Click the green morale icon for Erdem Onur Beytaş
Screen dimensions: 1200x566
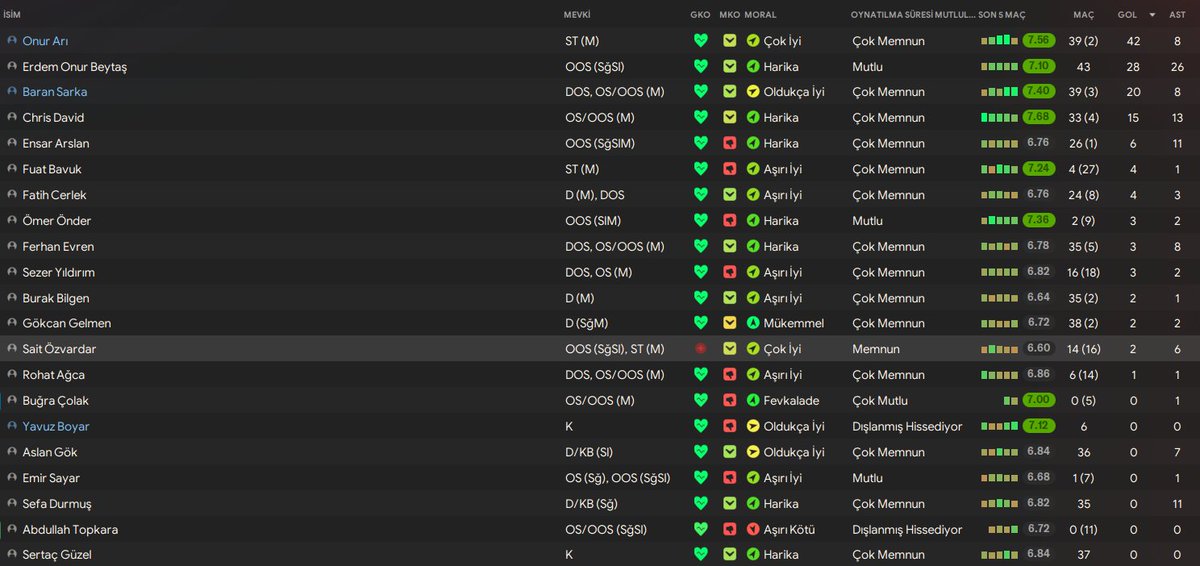click(x=753, y=67)
